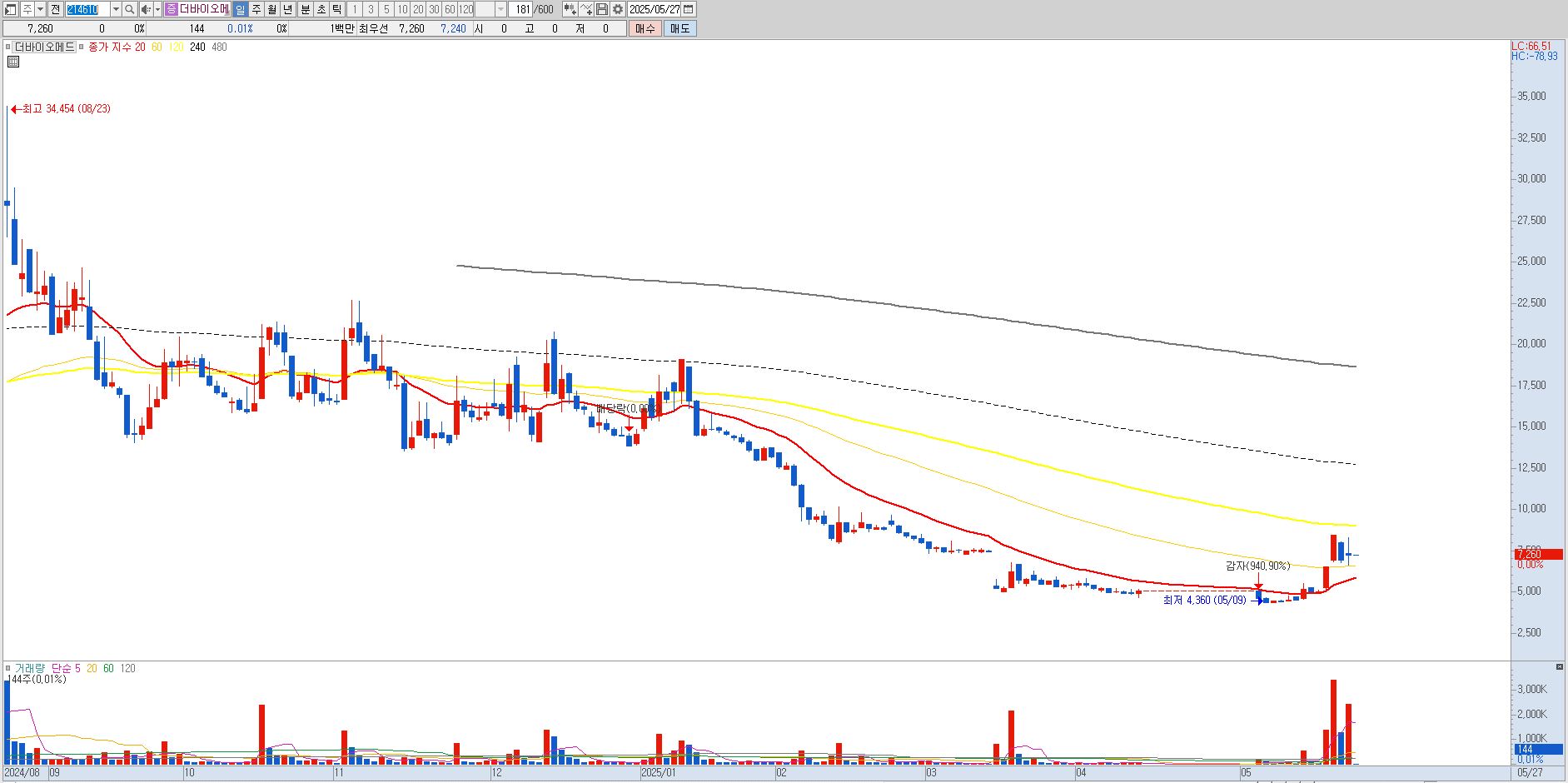The height and width of the screenshot is (783, 1568).
Task: Click the 매도 sell button
Action: point(679,28)
